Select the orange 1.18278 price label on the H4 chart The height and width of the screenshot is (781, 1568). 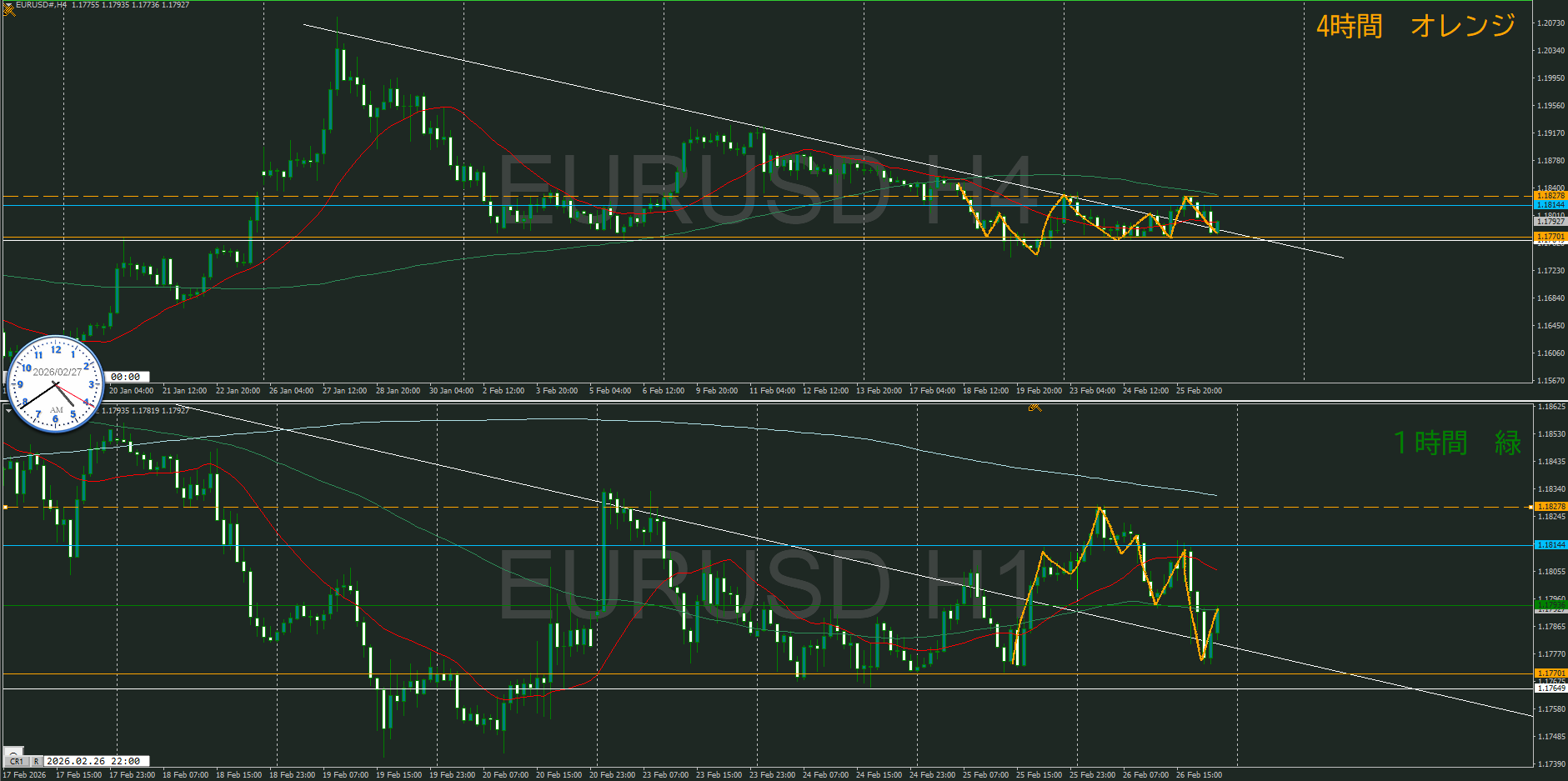click(1550, 196)
